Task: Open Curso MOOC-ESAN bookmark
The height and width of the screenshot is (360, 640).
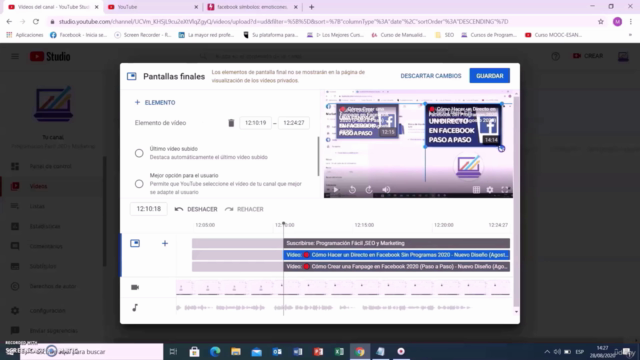Action: [x=553, y=35]
